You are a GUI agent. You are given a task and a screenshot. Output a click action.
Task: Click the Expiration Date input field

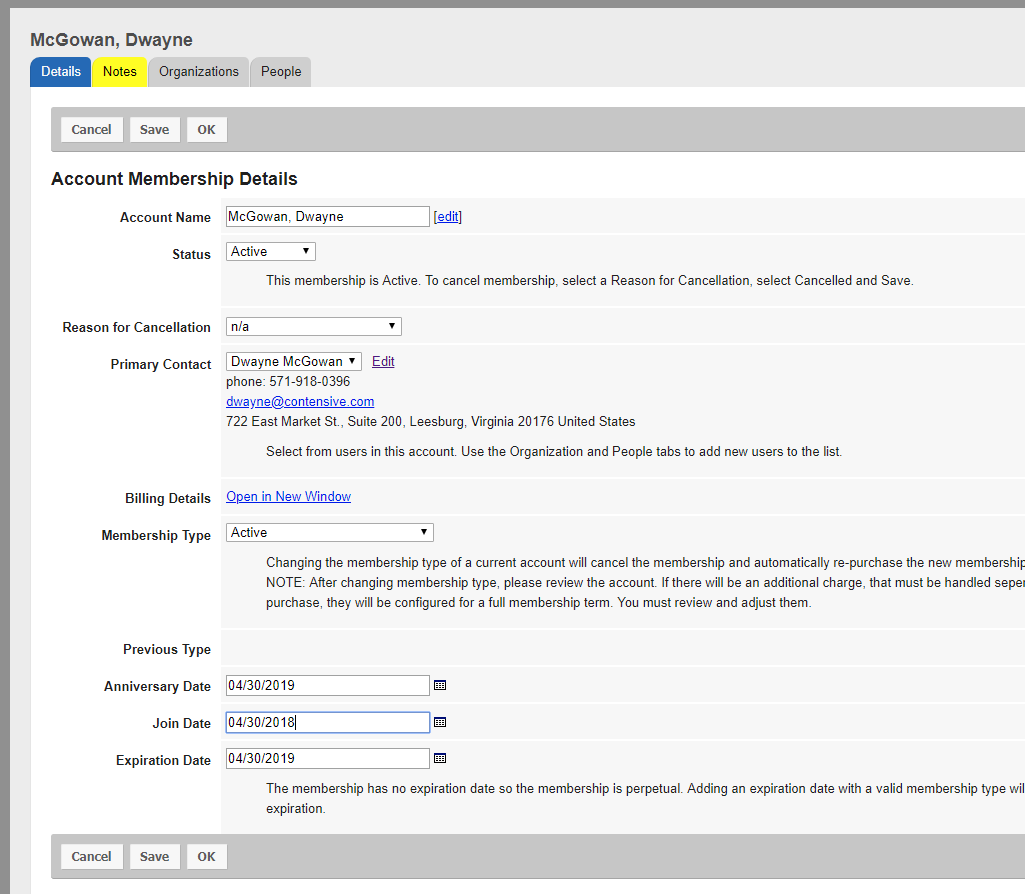(328, 759)
